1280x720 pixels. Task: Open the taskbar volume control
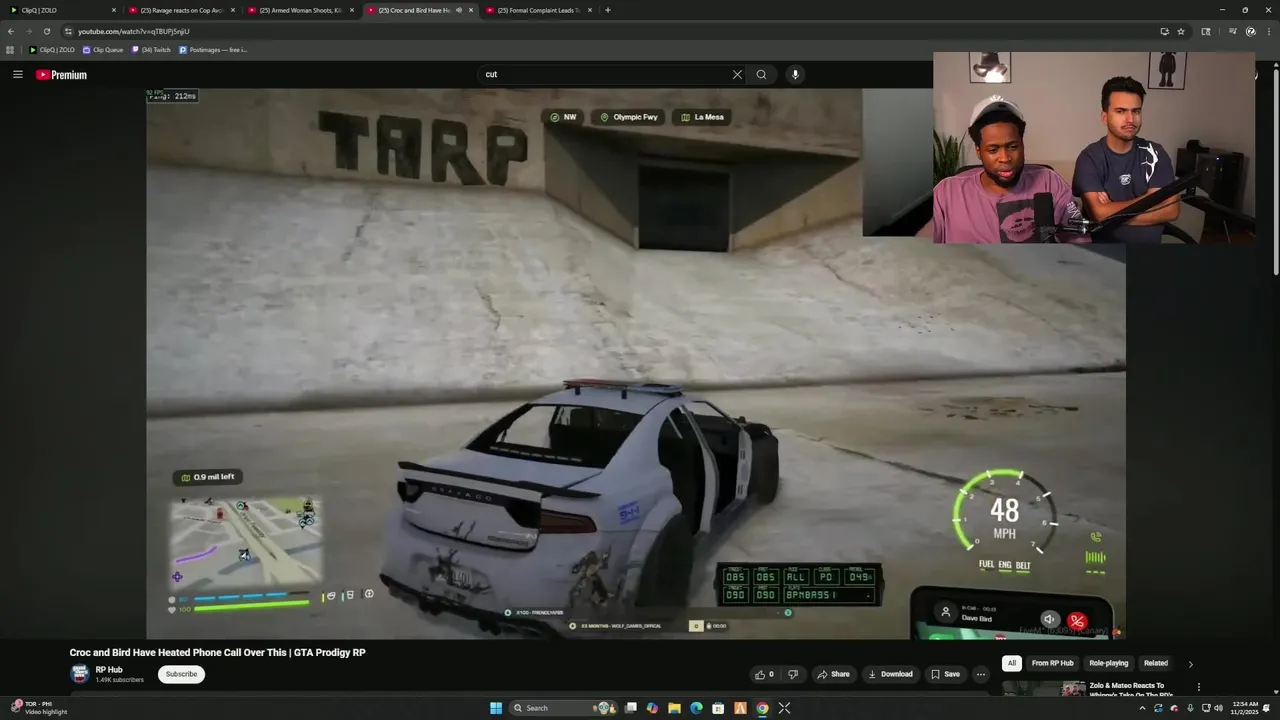pyautogui.click(x=1218, y=708)
